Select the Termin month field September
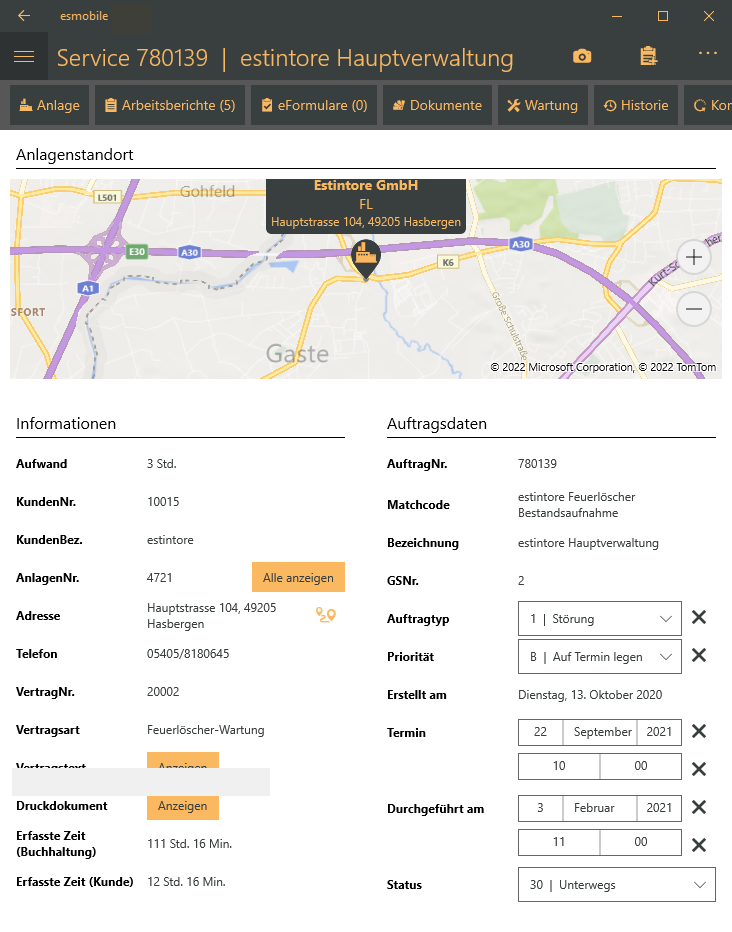Screen dimensions: 732x932 600,732
